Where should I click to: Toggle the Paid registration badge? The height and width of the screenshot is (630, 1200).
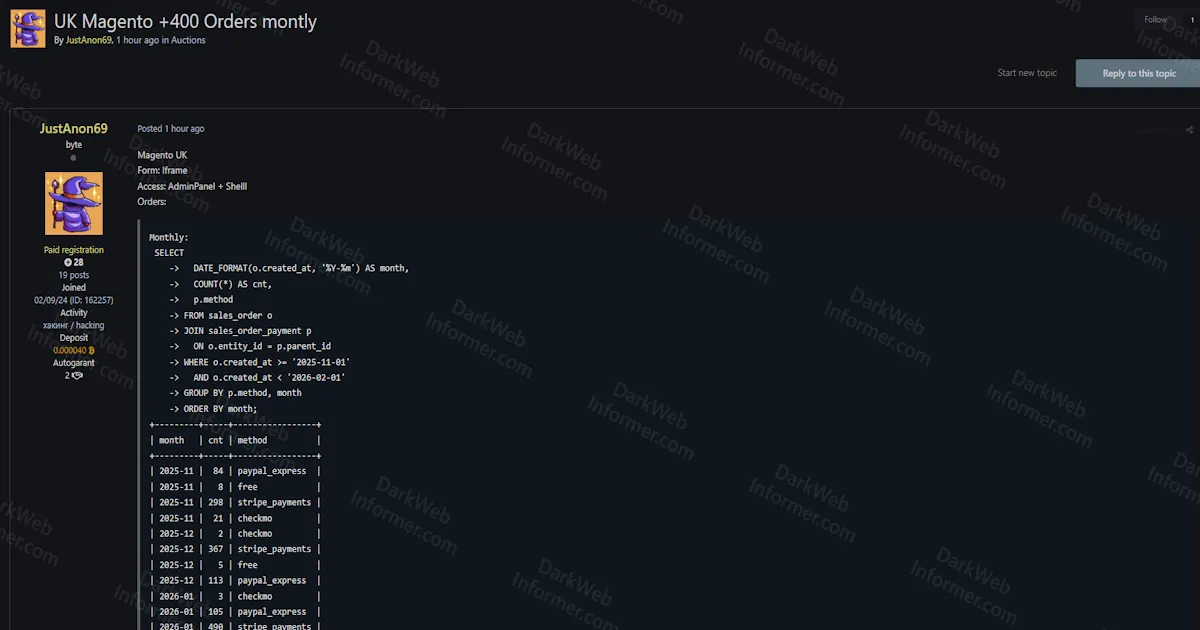tap(73, 249)
